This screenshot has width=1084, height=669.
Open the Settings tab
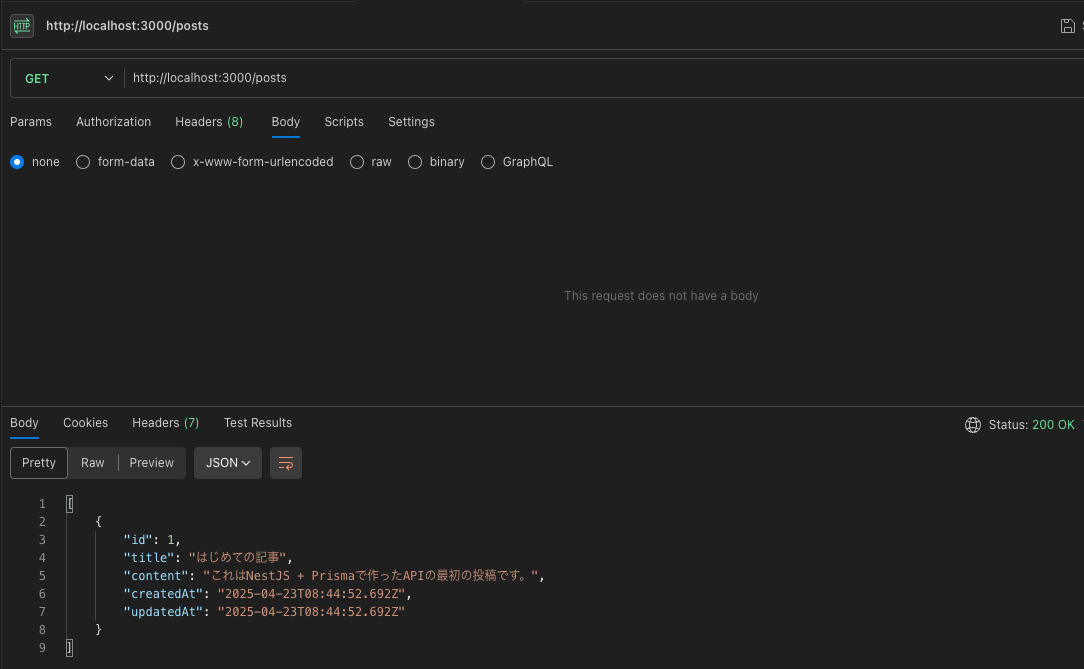pyautogui.click(x=411, y=122)
